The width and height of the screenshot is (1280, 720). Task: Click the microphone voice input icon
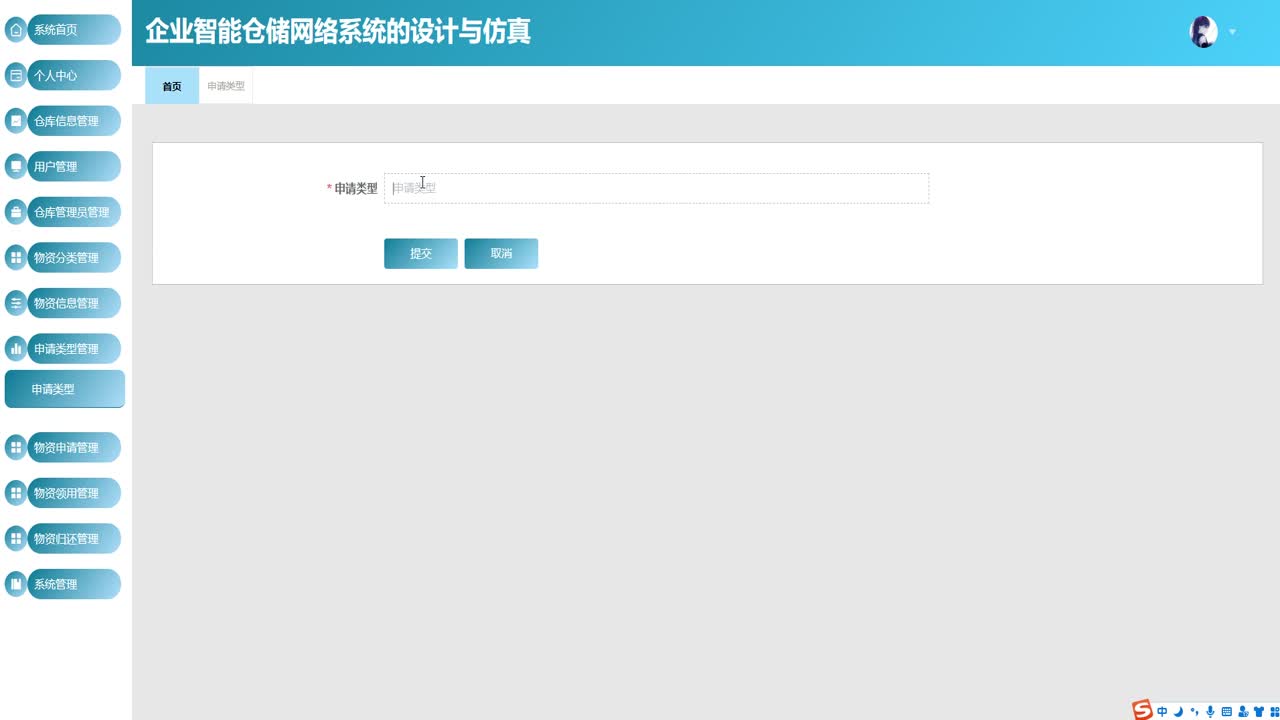coord(1210,712)
